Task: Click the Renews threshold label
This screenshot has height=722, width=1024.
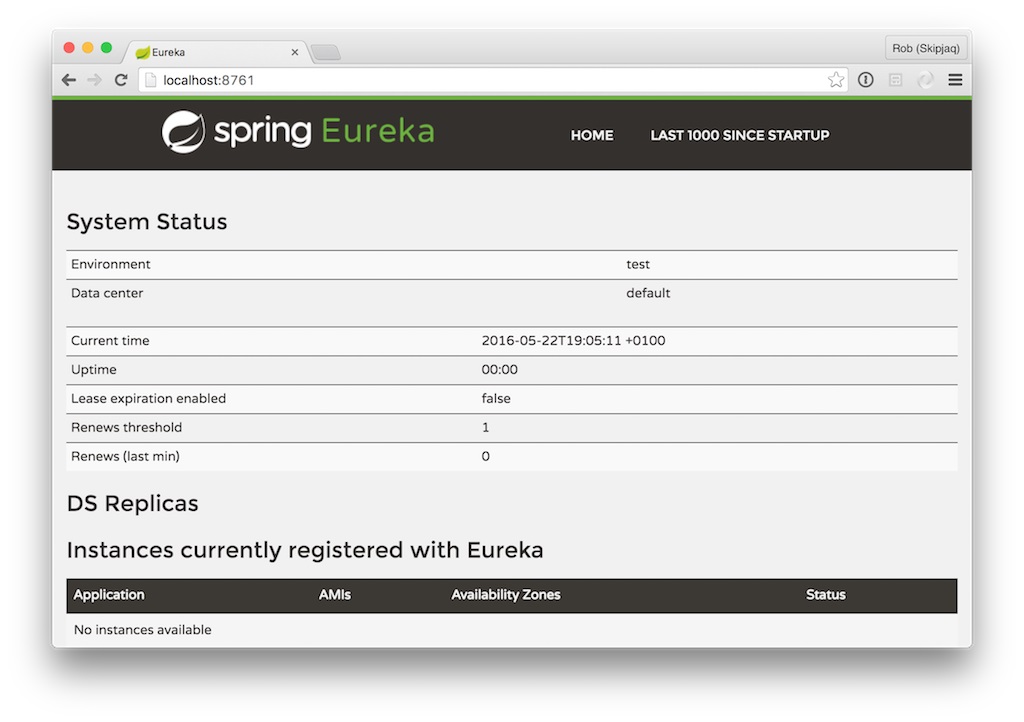Action: (x=127, y=427)
